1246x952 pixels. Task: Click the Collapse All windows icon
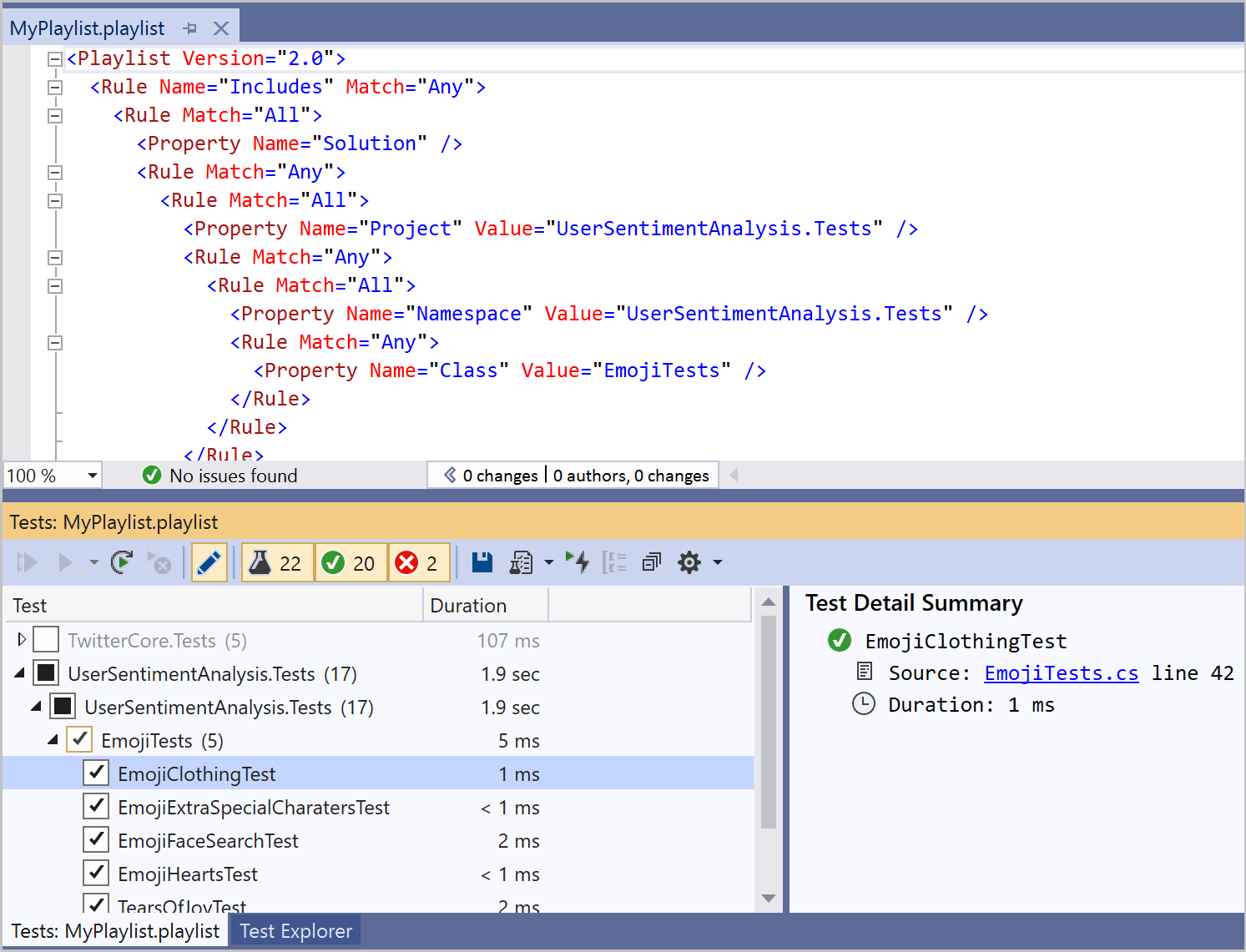click(652, 562)
